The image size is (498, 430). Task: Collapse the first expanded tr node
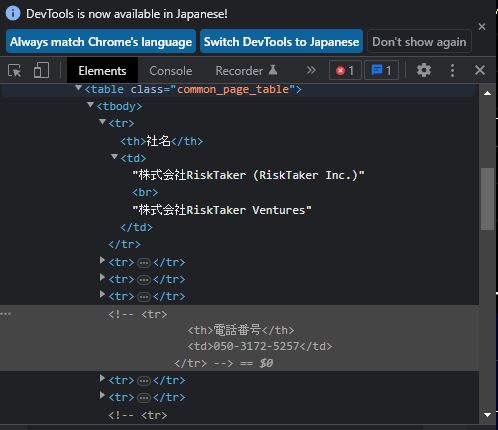click(x=103, y=122)
